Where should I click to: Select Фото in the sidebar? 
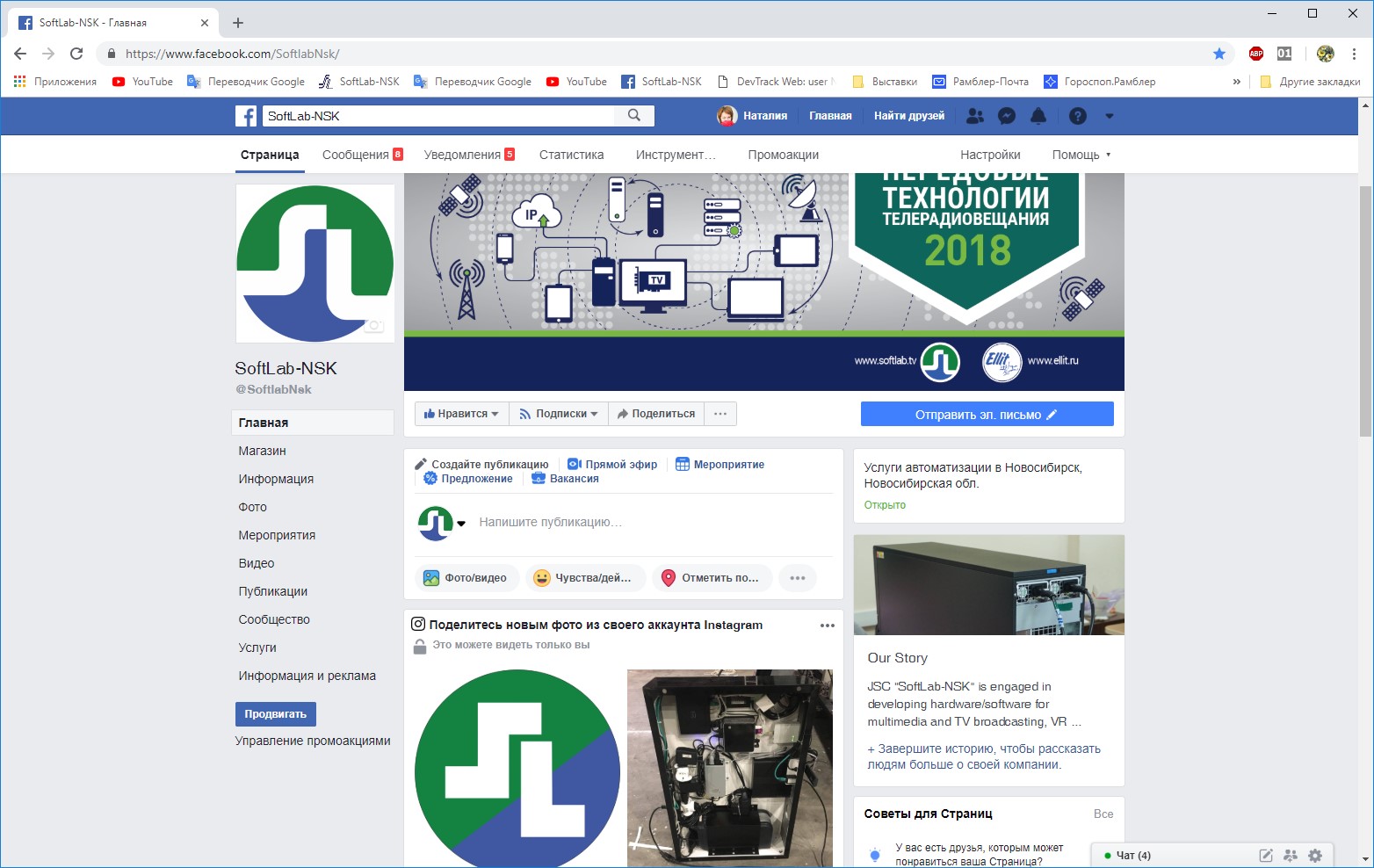point(252,507)
